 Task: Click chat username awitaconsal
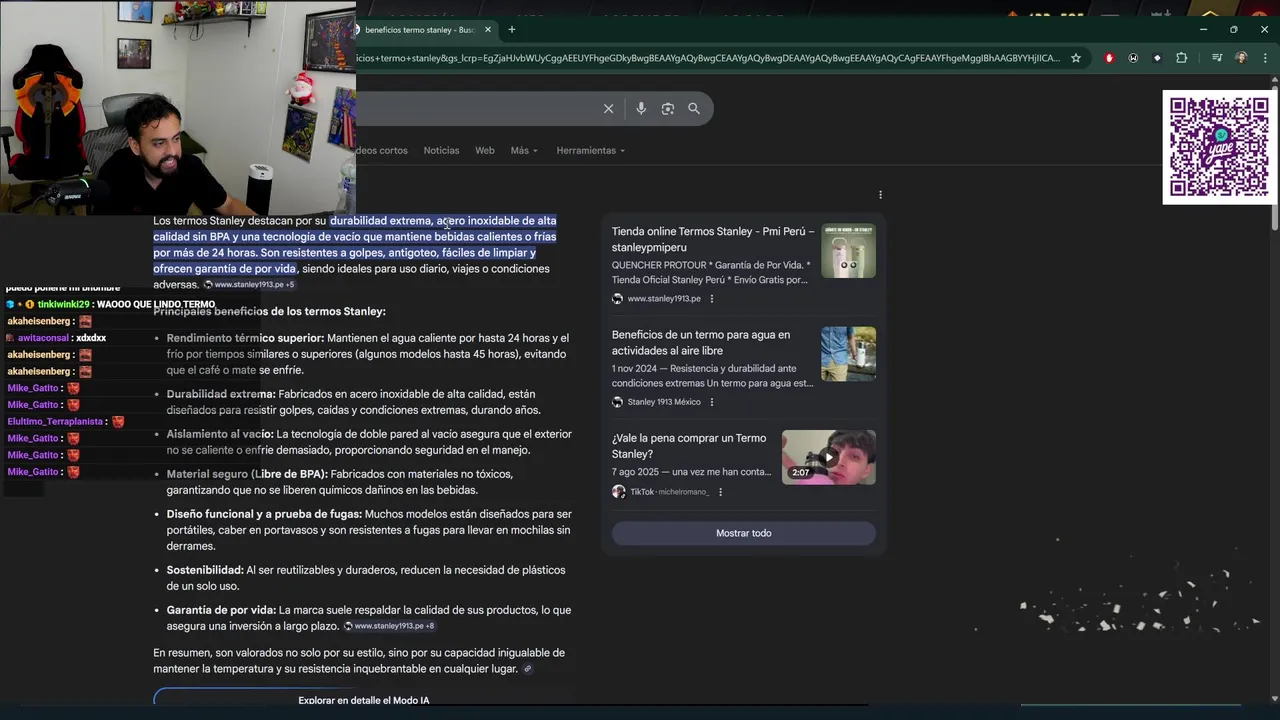pyautogui.click(x=44, y=338)
